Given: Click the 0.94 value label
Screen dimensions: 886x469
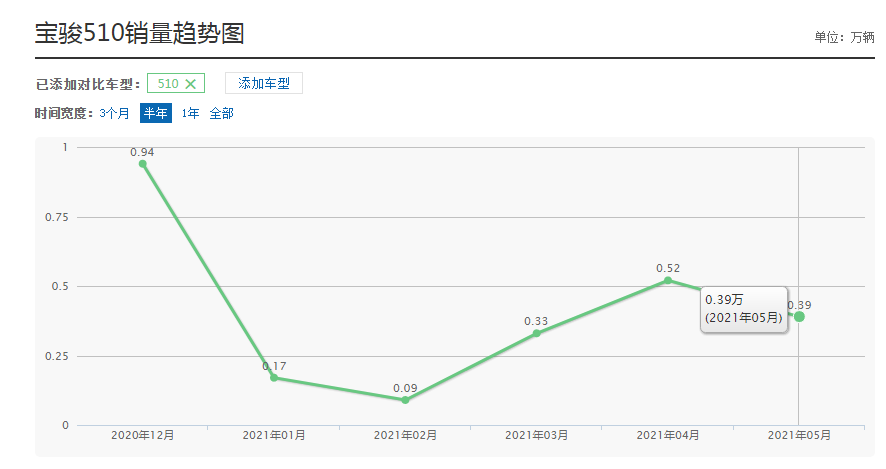Looking at the screenshot, I should 142,152.
